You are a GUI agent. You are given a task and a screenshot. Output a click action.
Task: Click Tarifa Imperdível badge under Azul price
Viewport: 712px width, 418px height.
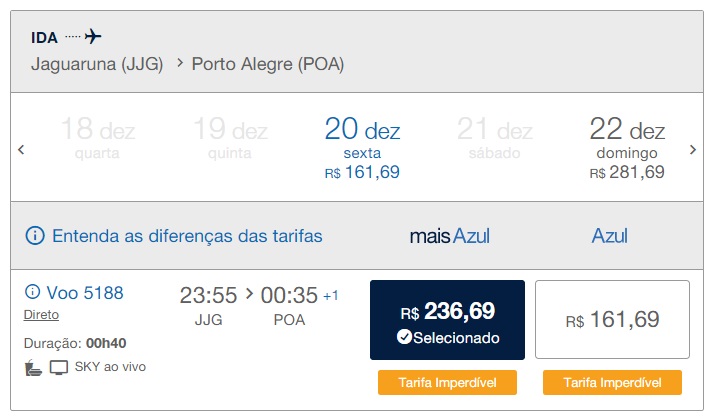[612, 382]
